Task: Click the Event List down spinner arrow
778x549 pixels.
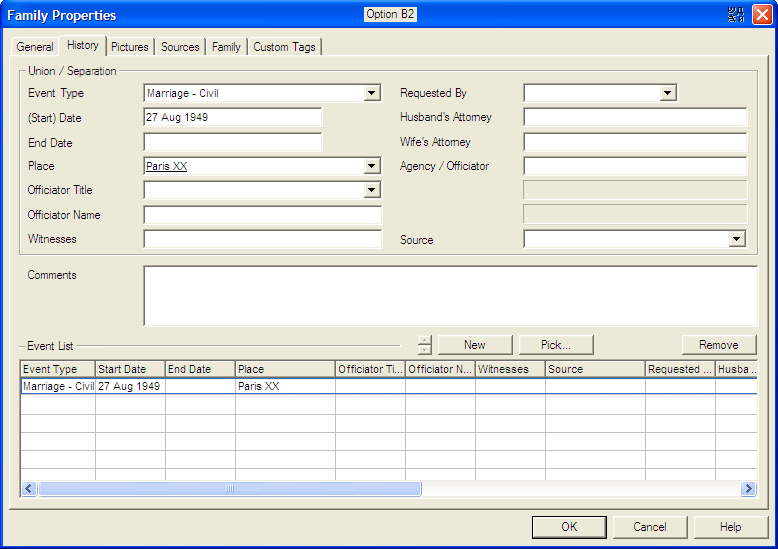Action: (x=425, y=350)
